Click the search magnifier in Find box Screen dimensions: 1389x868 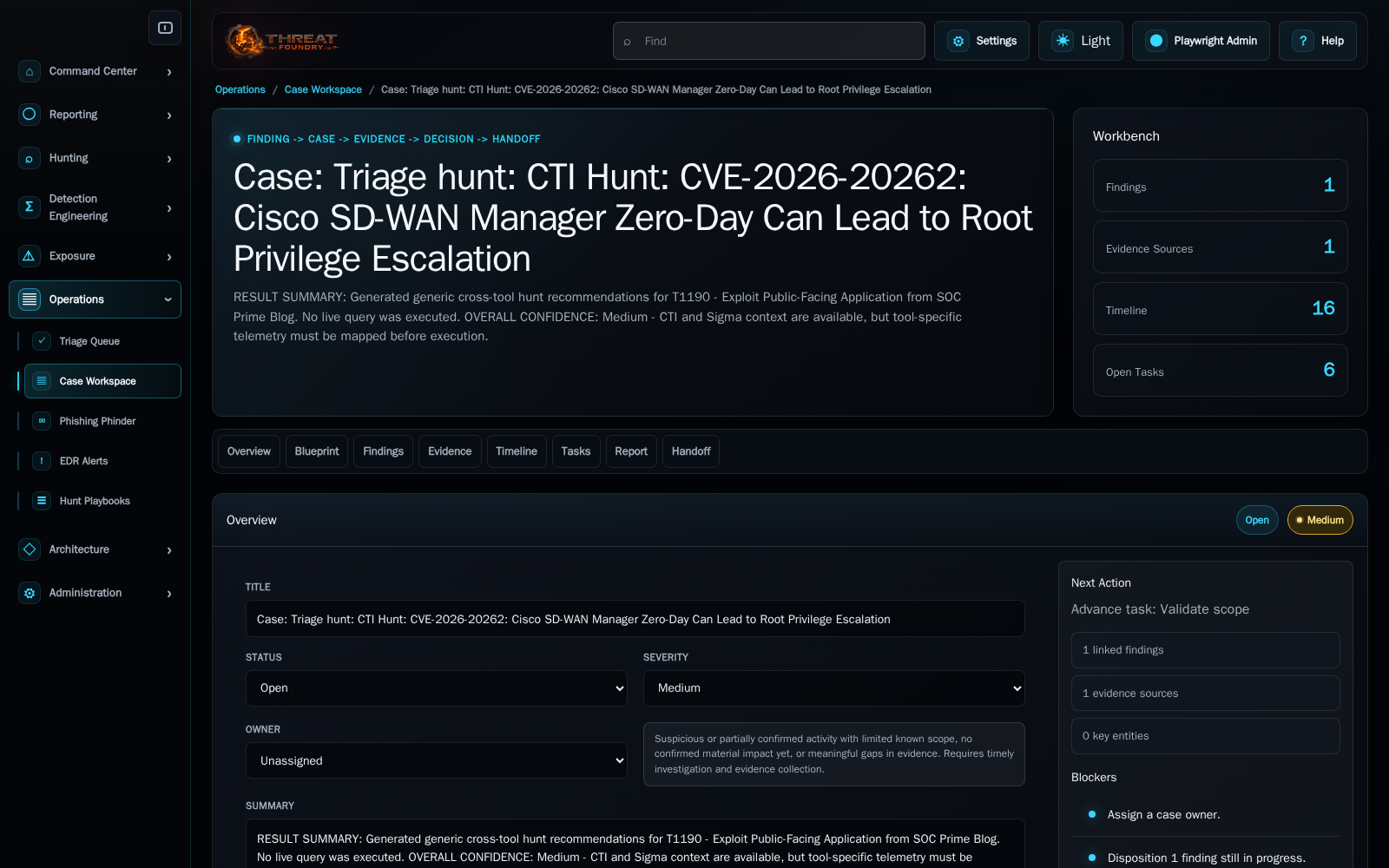[627, 42]
